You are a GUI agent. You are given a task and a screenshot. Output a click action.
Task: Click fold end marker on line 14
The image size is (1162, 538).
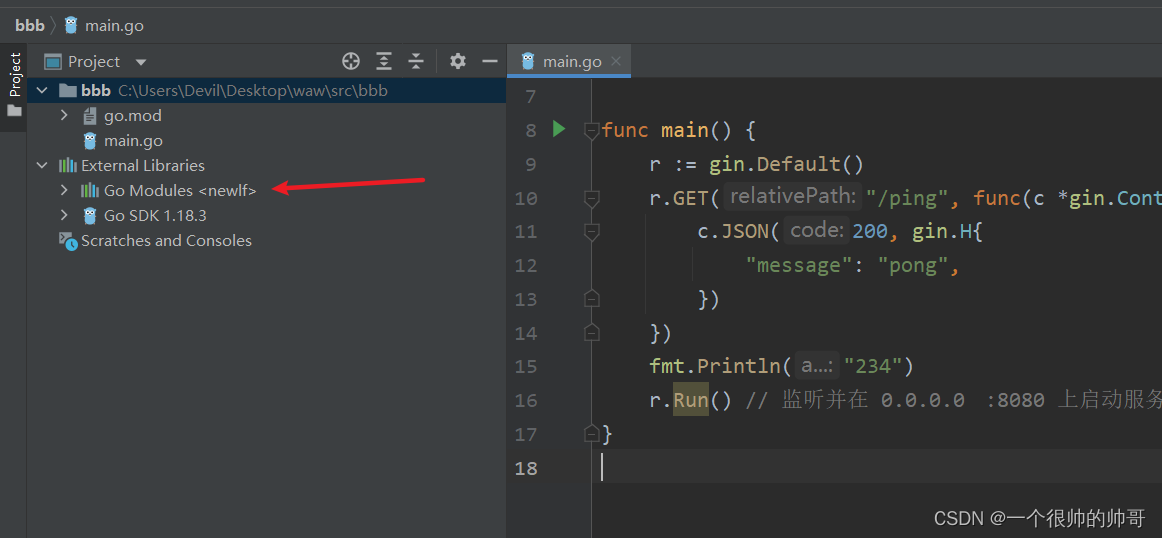(x=591, y=332)
